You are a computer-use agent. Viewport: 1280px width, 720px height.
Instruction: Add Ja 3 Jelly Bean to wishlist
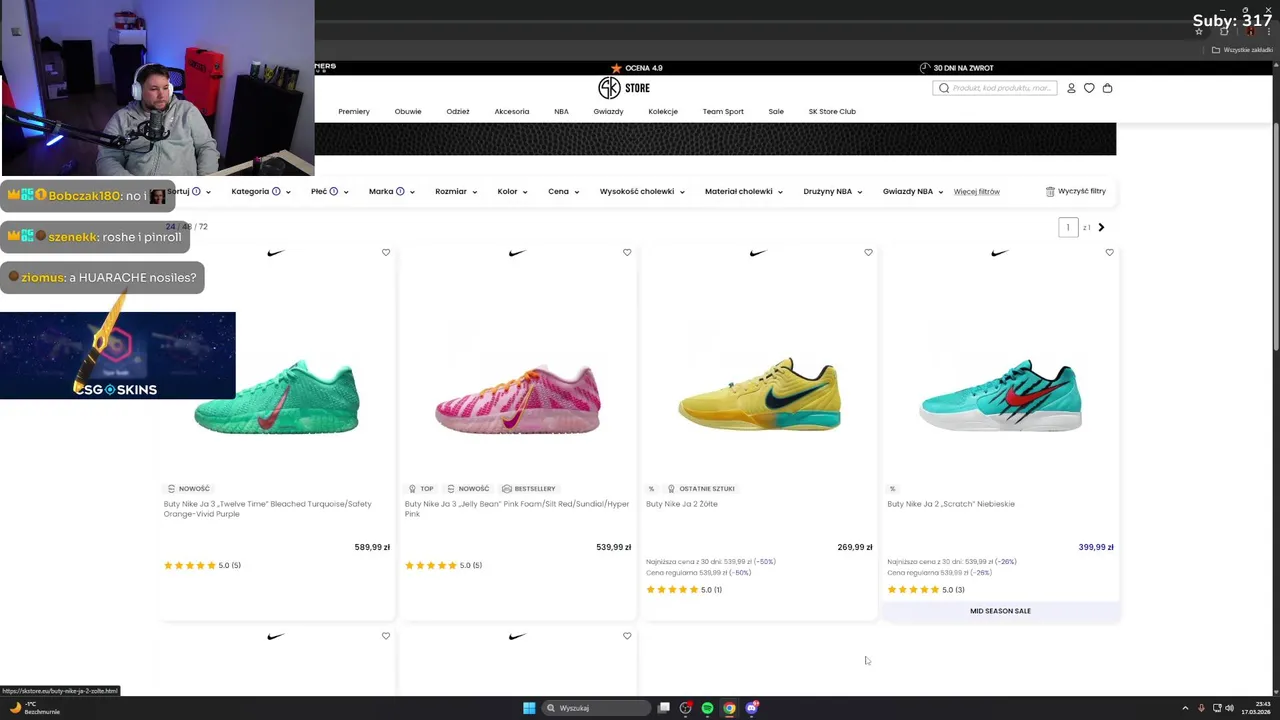pyautogui.click(x=627, y=252)
